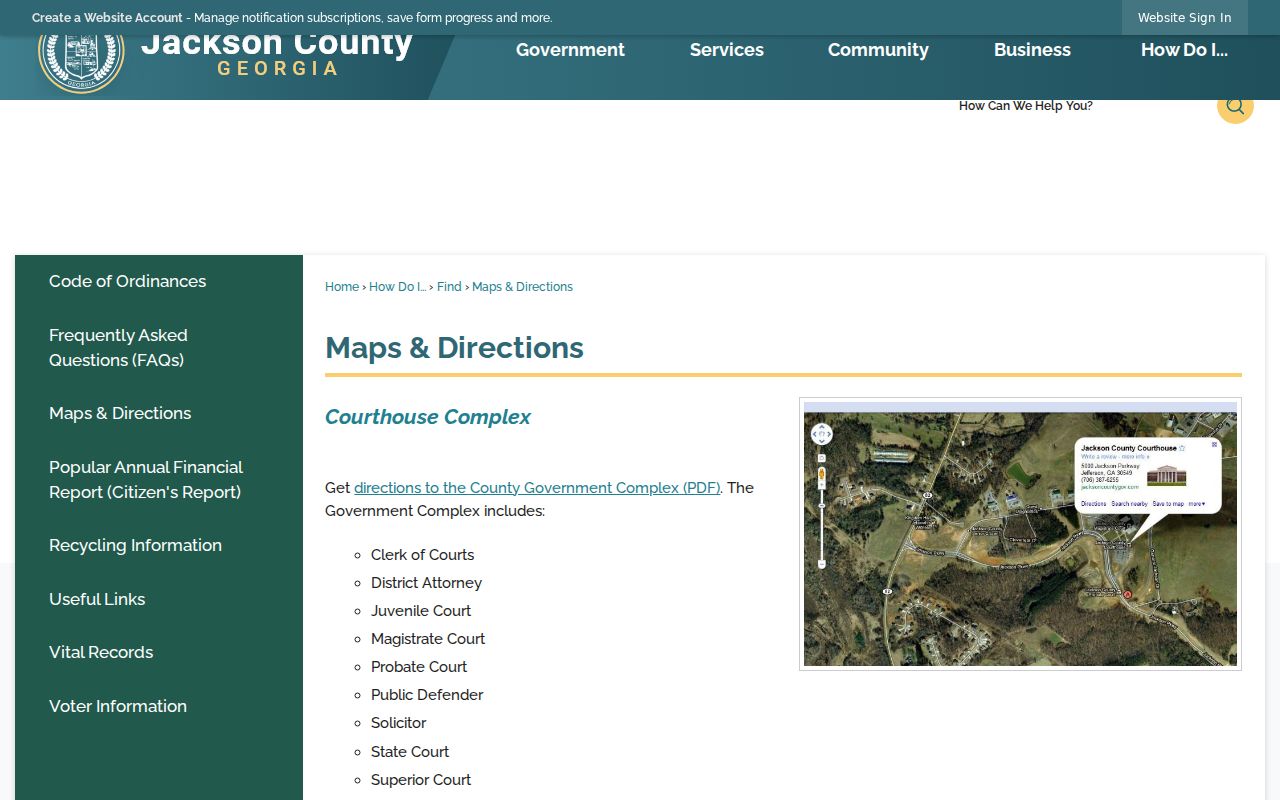The width and height of the screenshot is (1280, 800).
Task: Click the Maps & Directions page title
Action: [454, 348]
